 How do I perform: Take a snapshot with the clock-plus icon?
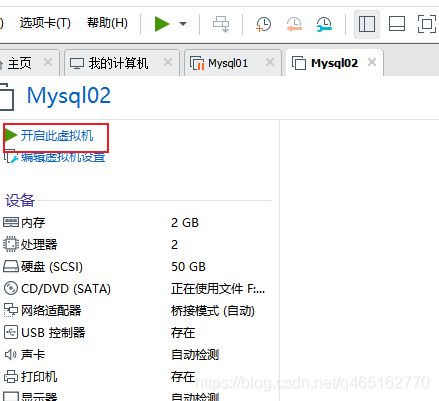click(x=264, y=24)
